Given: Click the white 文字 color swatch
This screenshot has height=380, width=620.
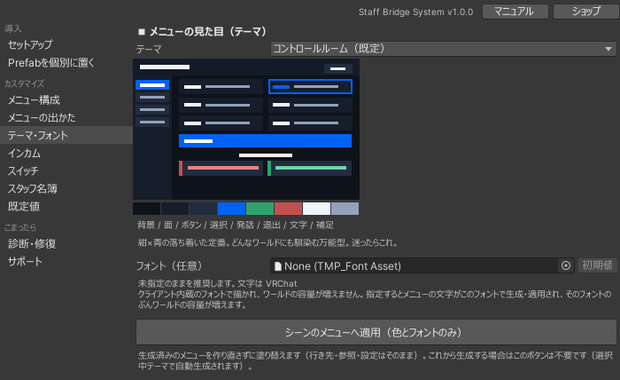Looking at the screenshot, I should tap(316, 208).
